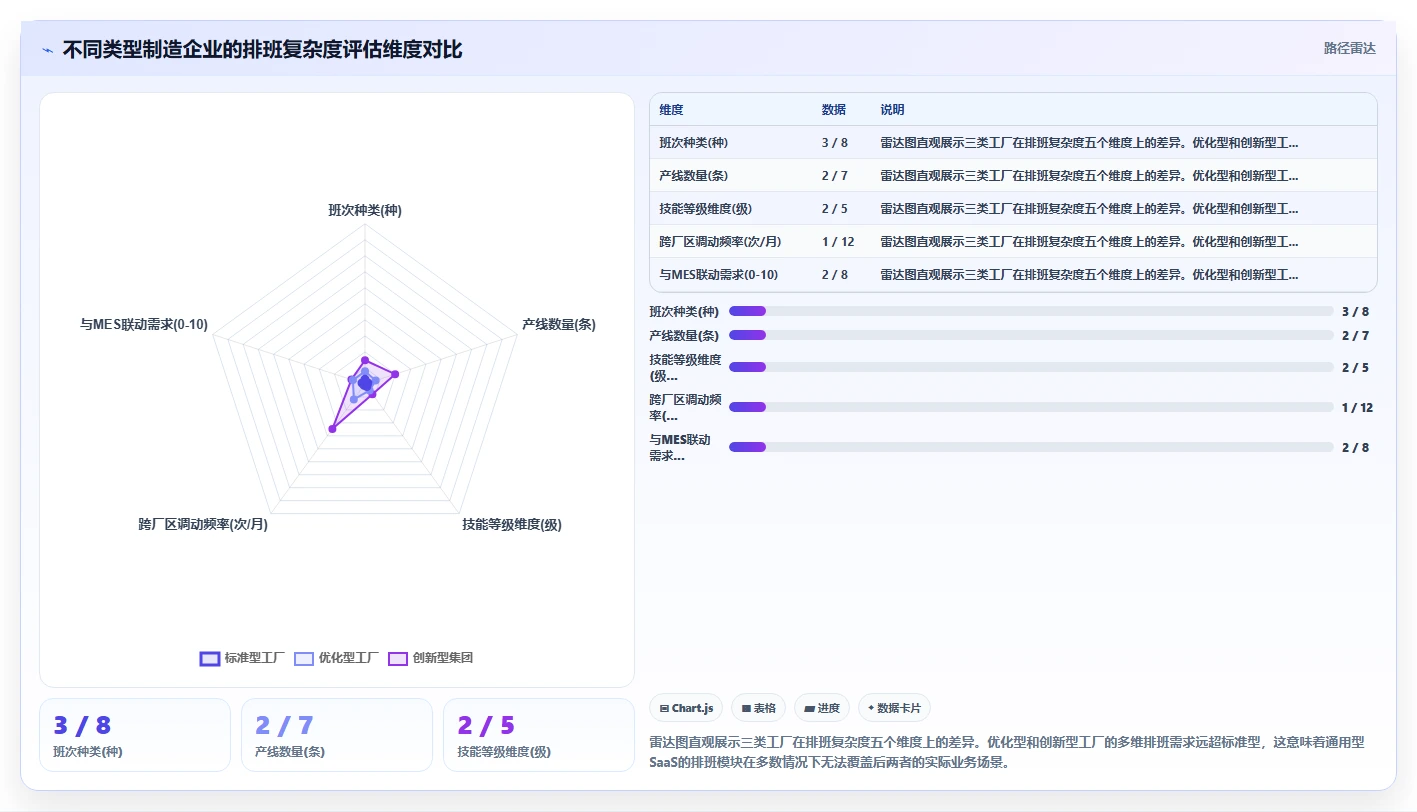Click the chart title 不同类型制造企业的排班复杂度评估维度对比
Image resolution: width=1417 pixels, height=812 pixels.
(x=263, y=49)
